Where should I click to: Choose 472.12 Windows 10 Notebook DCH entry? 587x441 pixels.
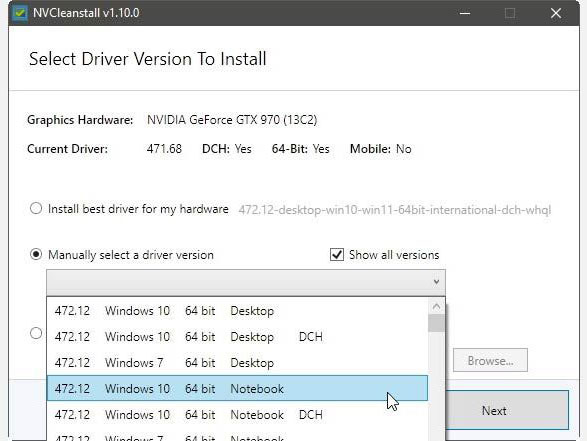[x=237, y=414]
